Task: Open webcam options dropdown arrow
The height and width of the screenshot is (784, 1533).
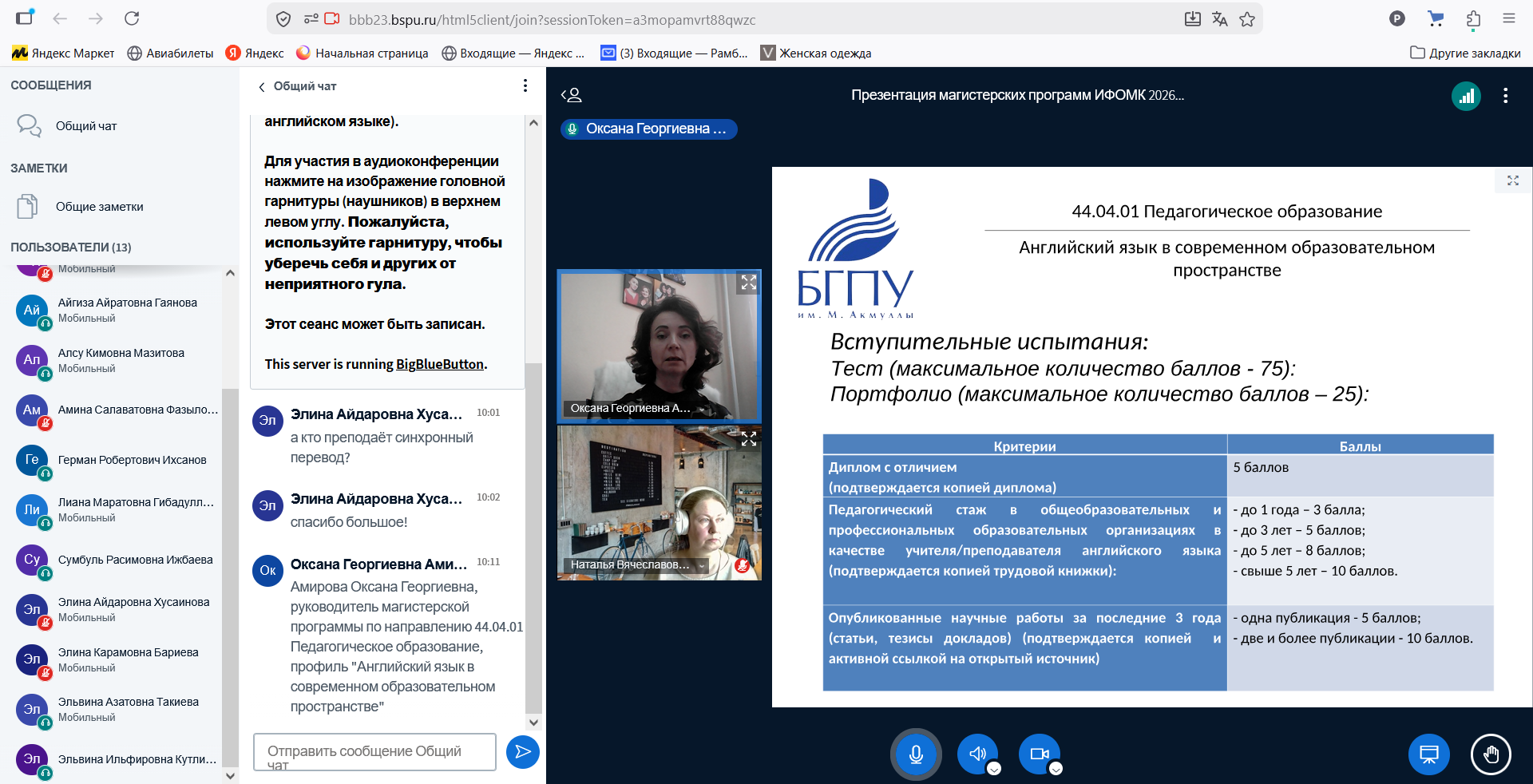Action: [1056, 769]
